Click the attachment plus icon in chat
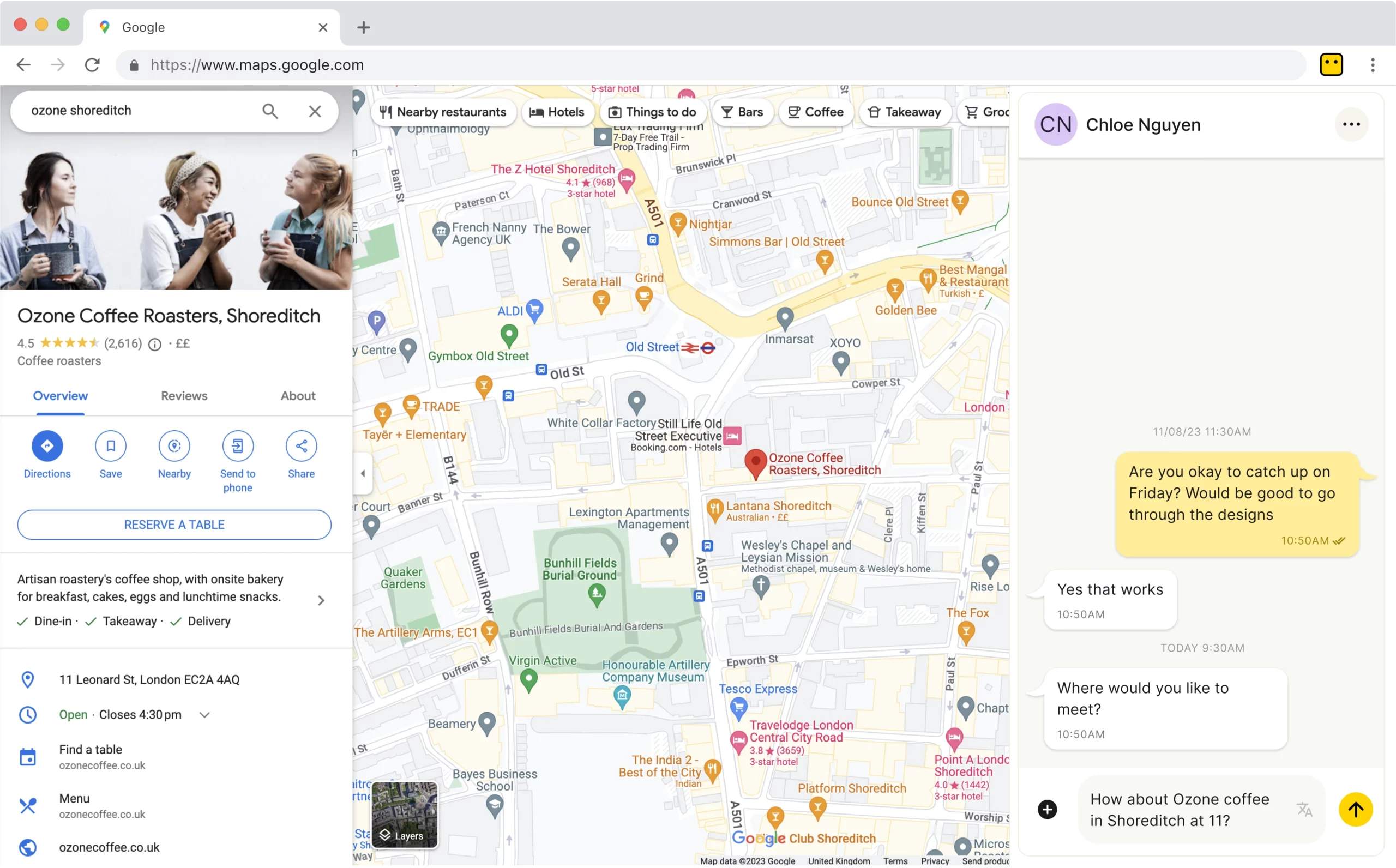Screen dimensions: 1396x868 pyautogui.click(x=1047, y=810)
